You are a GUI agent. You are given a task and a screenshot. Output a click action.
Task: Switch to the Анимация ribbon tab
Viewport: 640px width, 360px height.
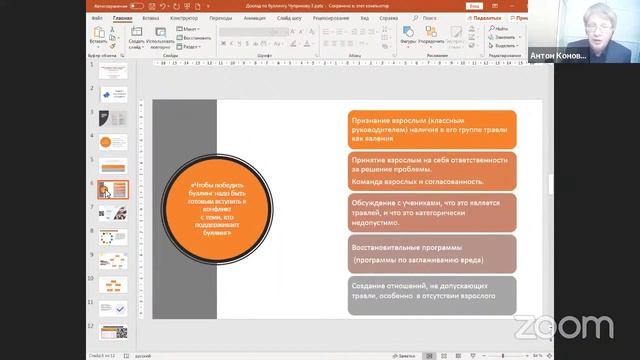(254, 18)
